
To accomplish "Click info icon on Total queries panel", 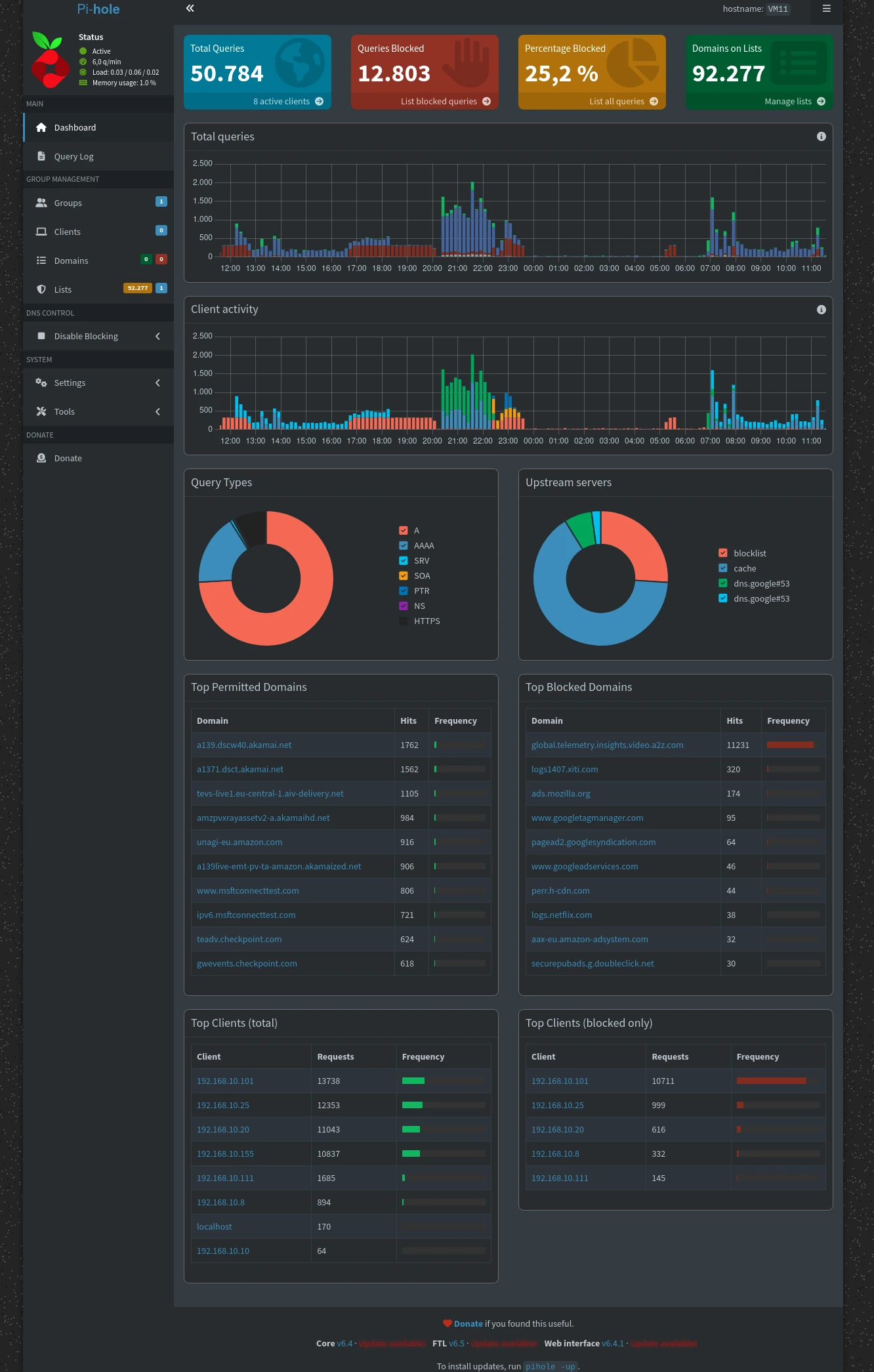I will click(821, 136).
